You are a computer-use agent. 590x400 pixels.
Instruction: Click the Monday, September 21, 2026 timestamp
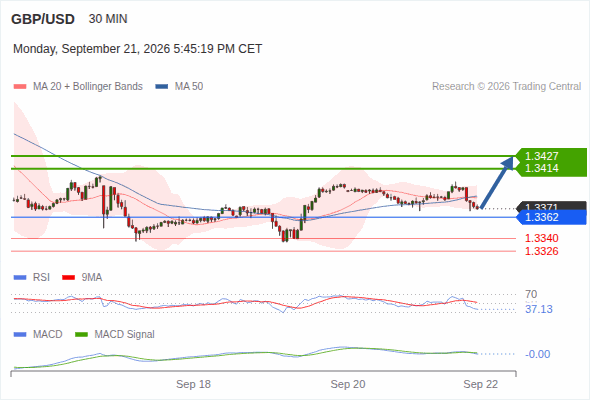pos(138,49)
